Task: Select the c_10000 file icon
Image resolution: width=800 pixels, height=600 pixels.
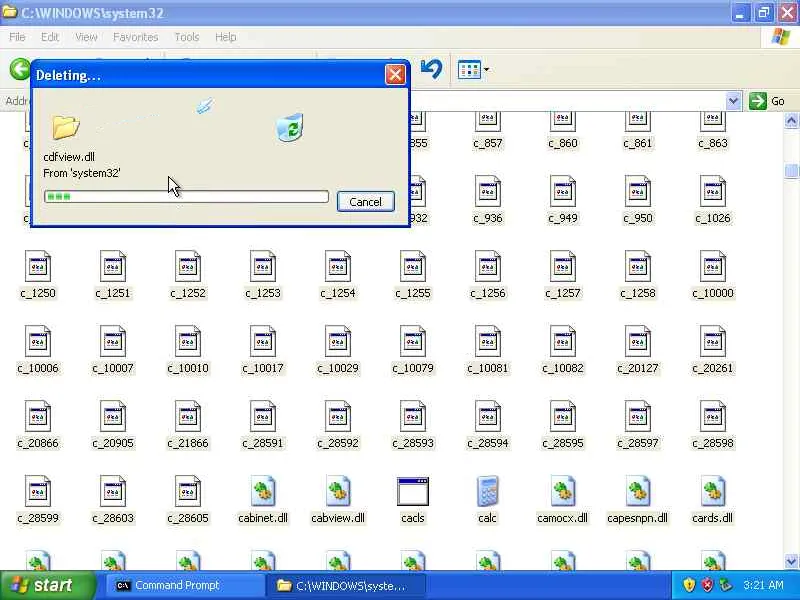Action: (x=713, y=266)
